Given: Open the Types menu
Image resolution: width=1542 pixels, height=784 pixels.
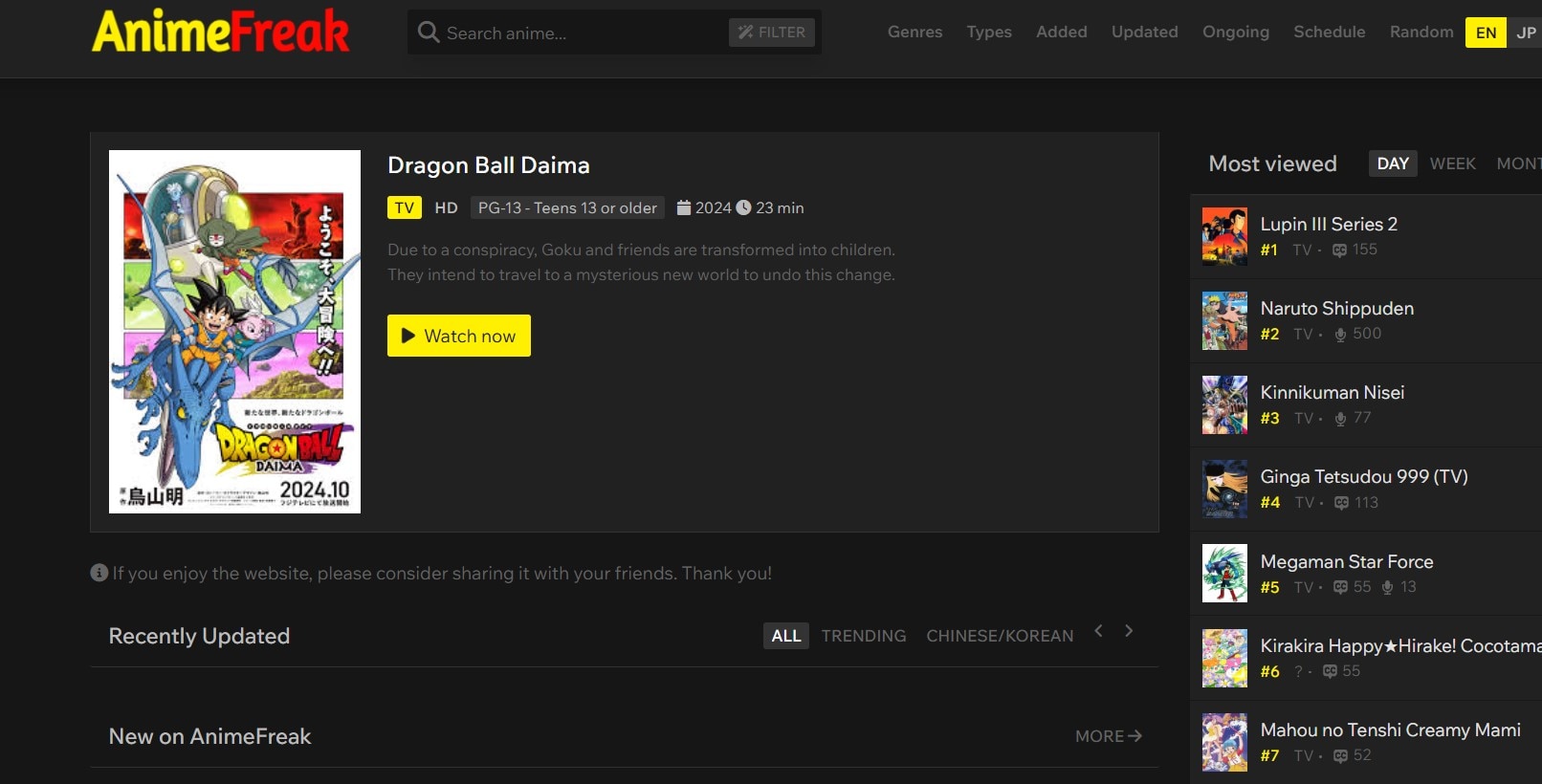Looking at the screenshot, I should click(x=989, y=32).
